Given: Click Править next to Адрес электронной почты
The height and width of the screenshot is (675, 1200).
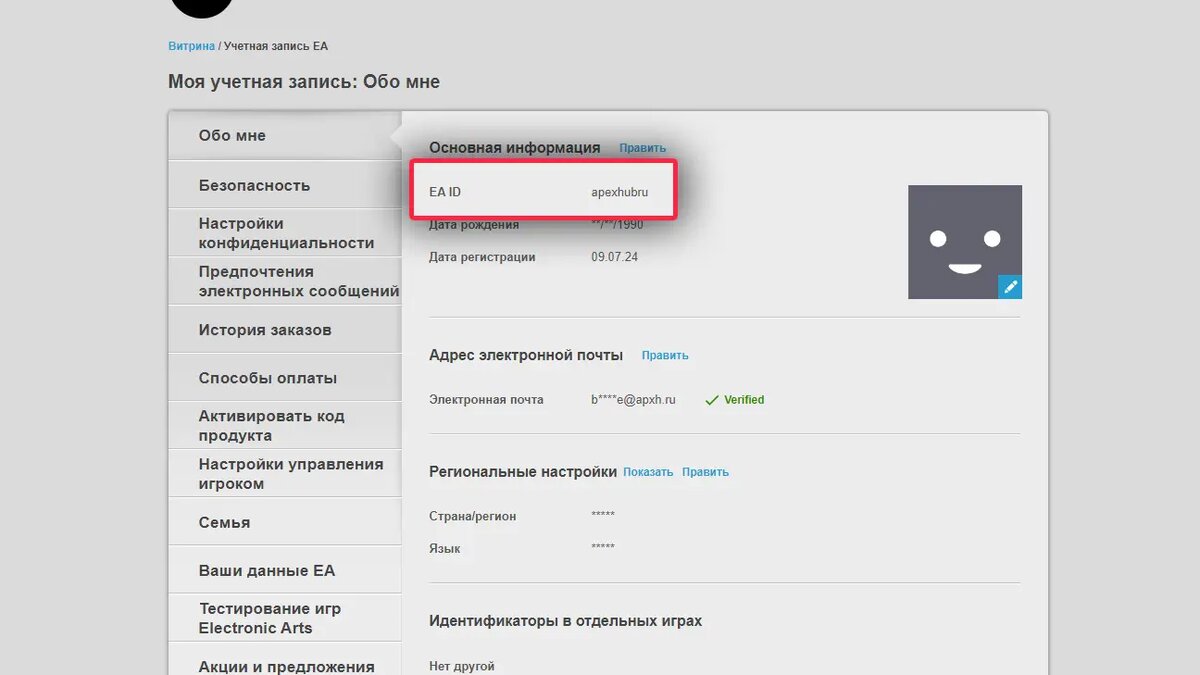Looking at the screenshot, I should (x=665, y=355).
